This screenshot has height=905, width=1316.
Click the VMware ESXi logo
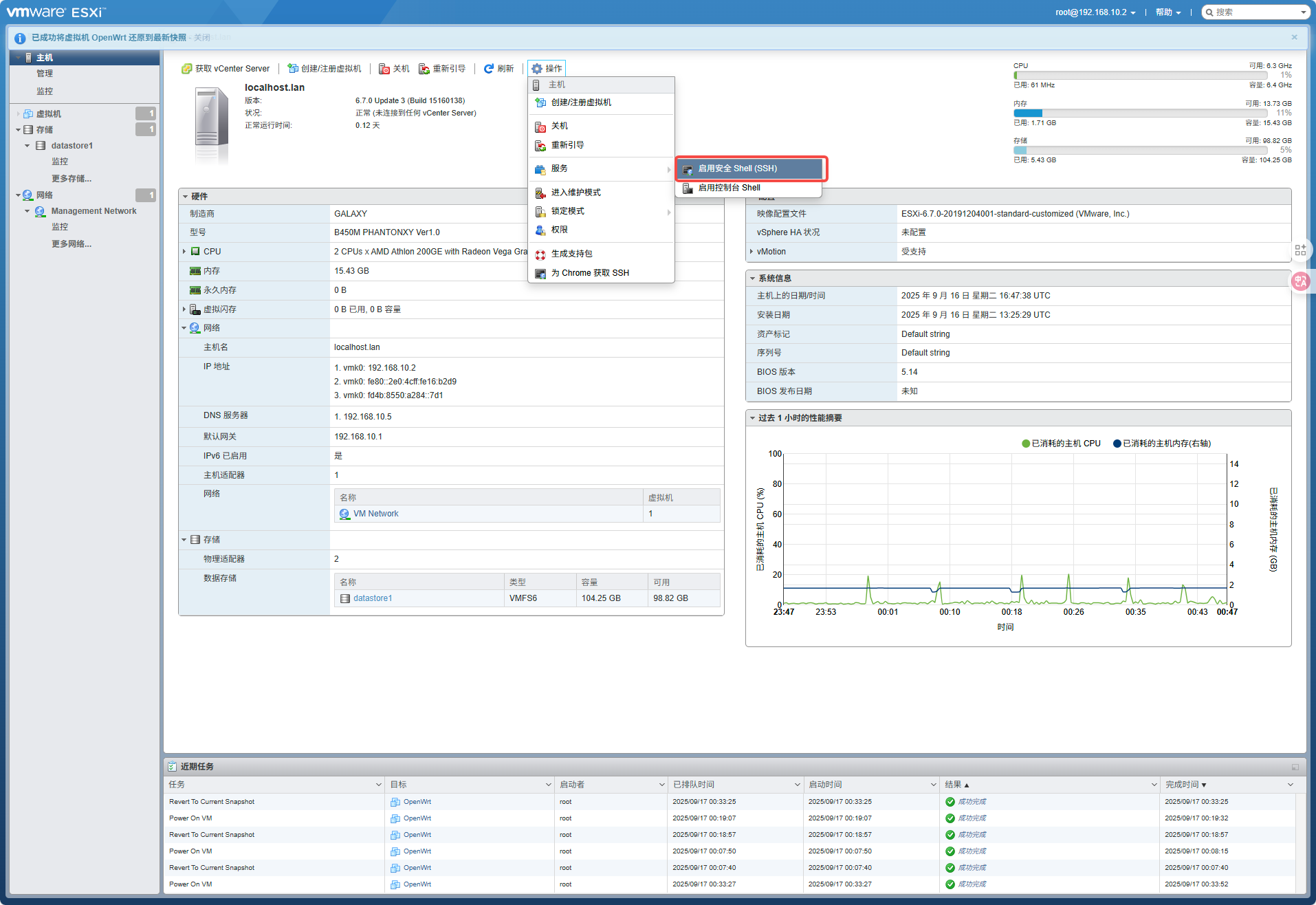[x=56, y=12]
